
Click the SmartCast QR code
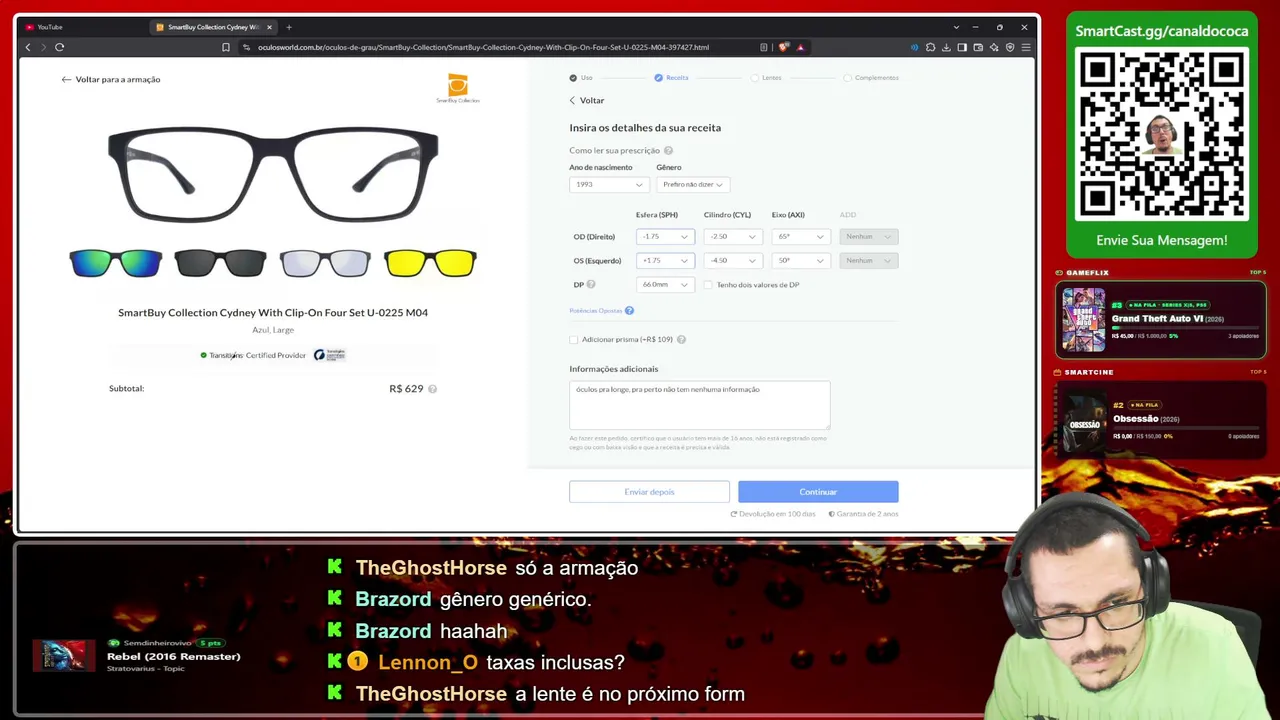[x=1162, y=134]
